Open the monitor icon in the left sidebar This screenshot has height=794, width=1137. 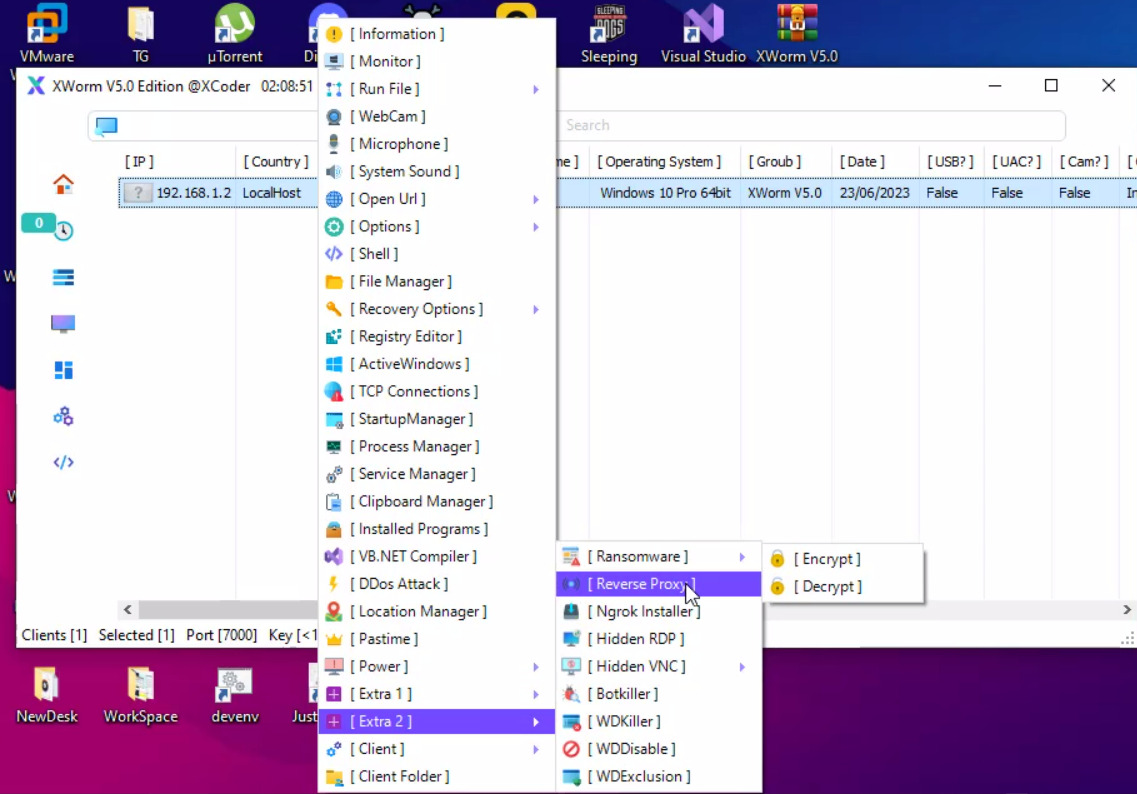[x=63, y=323]
